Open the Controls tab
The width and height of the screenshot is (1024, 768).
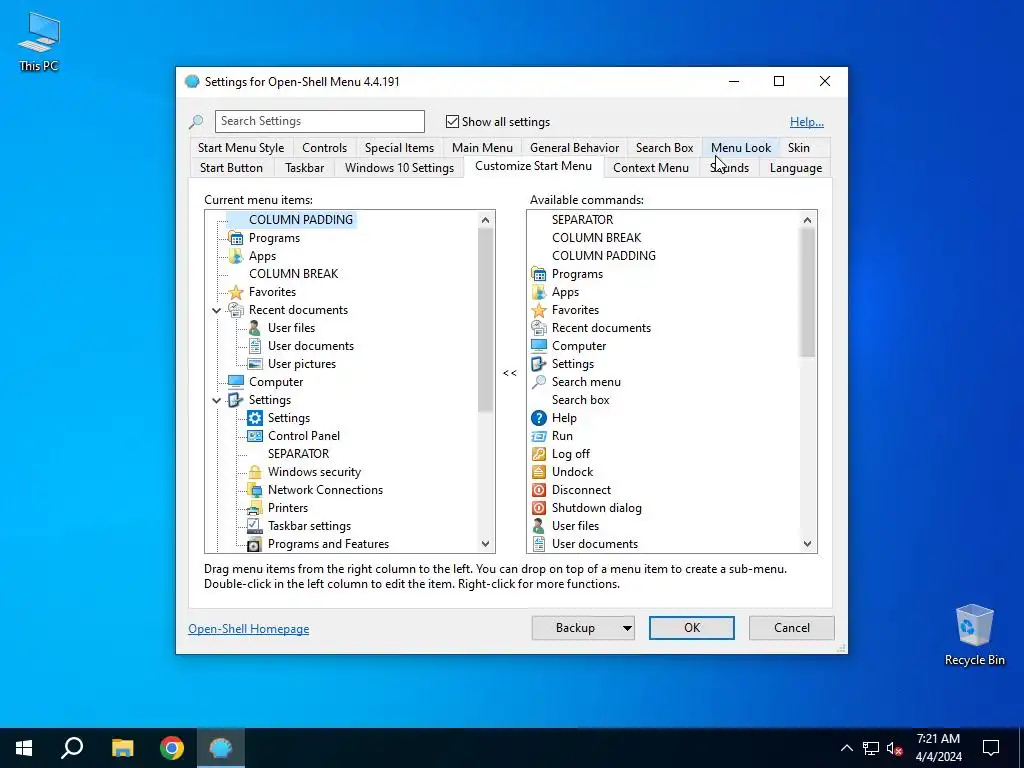325,148
